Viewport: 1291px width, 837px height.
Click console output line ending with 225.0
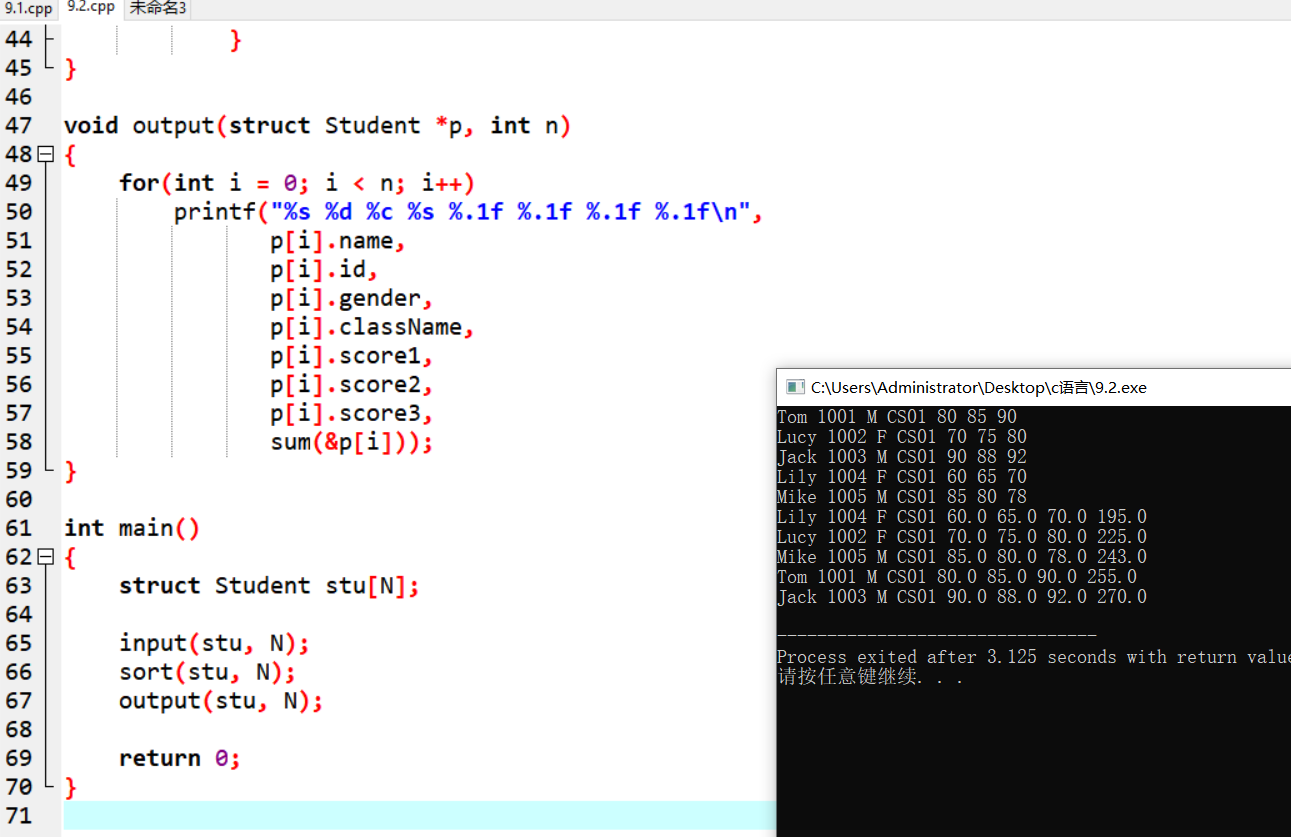(x=962, y=537)
